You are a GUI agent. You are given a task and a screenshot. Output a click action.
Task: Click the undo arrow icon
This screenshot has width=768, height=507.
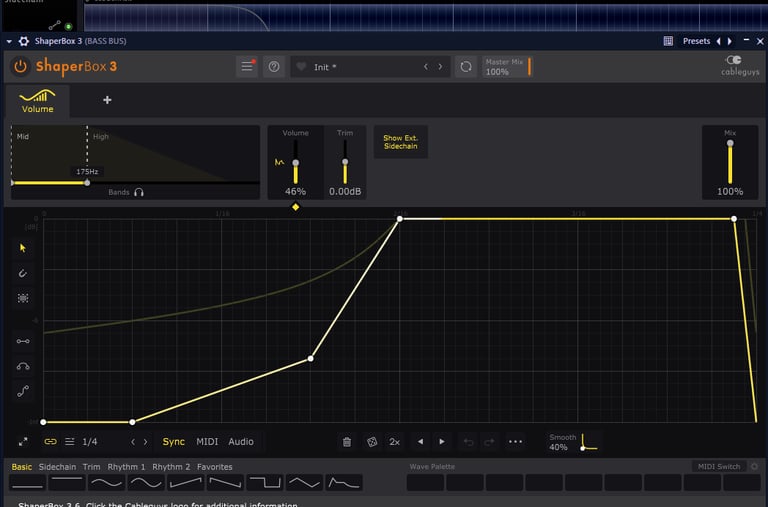point(469,442)
